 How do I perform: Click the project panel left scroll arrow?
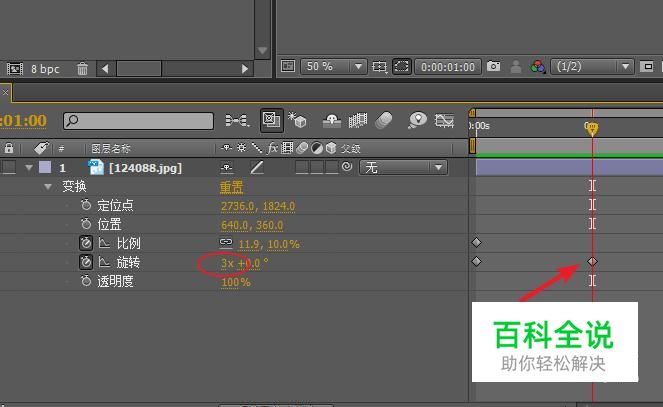tap(105, 68)
